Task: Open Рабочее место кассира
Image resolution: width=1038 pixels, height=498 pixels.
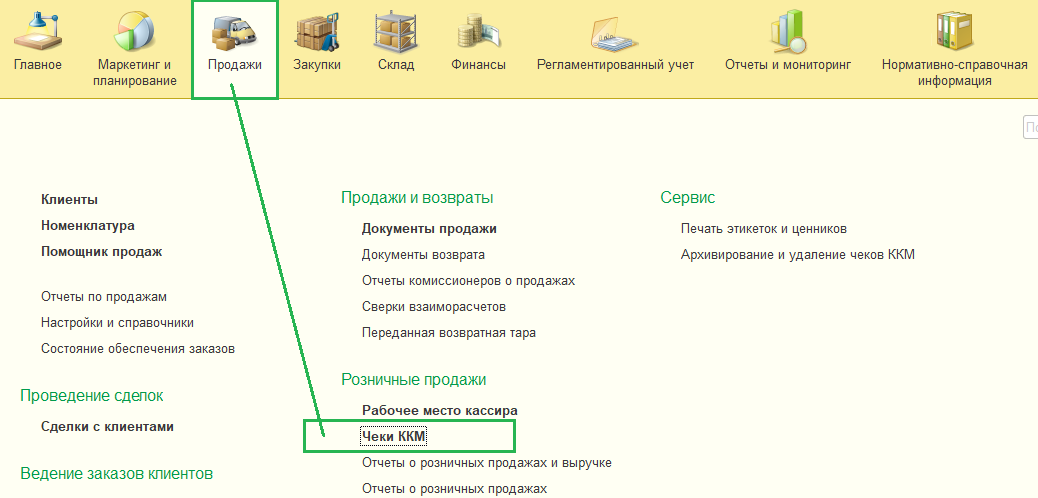Action: (x=440, y=411)
